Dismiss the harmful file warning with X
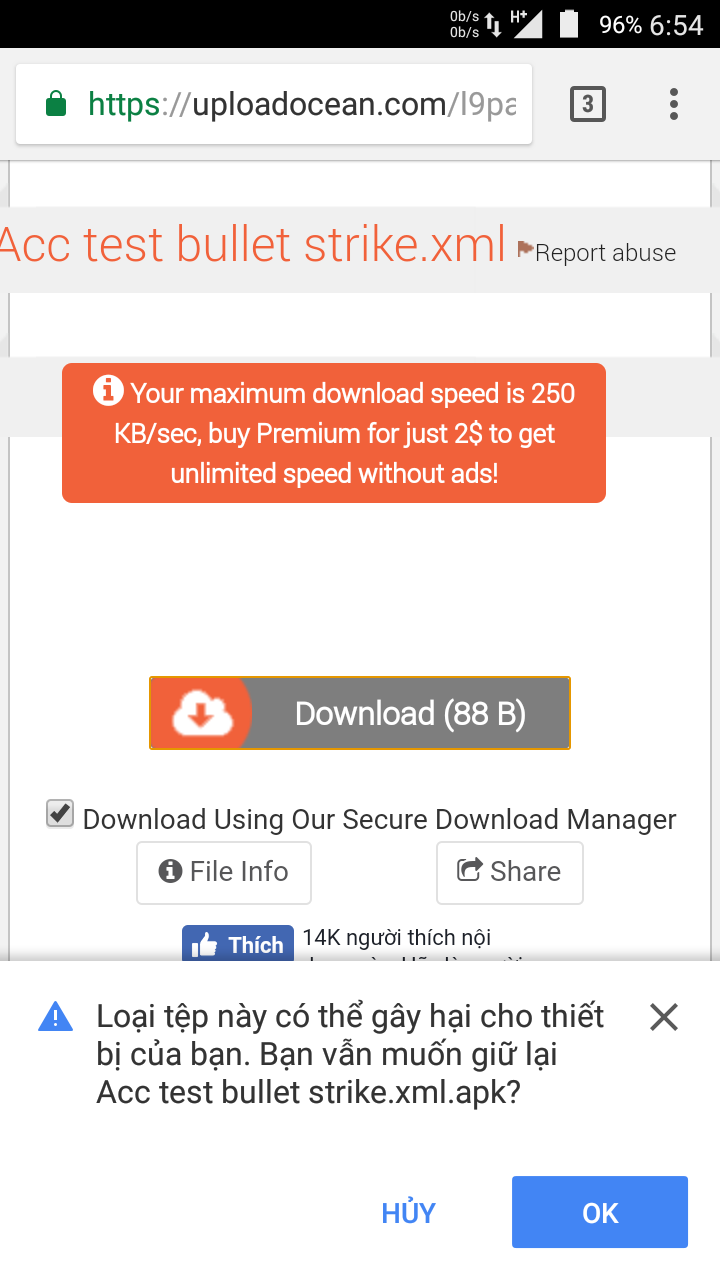Viewport: 720px width, 1280px height. pos(664,1018)
